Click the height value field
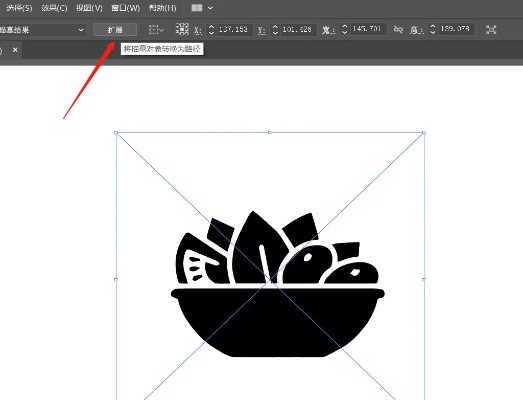The image size is (523, 400). tap(456, 29)
